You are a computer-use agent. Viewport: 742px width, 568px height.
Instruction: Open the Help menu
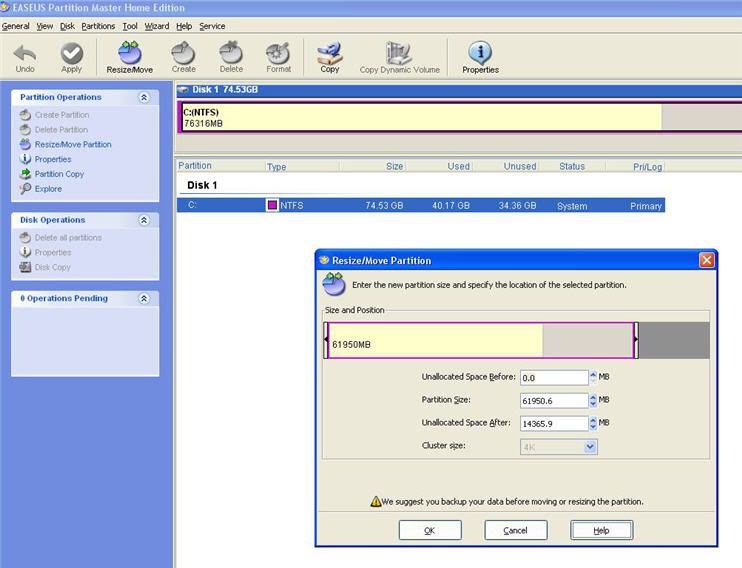[184, 26]
